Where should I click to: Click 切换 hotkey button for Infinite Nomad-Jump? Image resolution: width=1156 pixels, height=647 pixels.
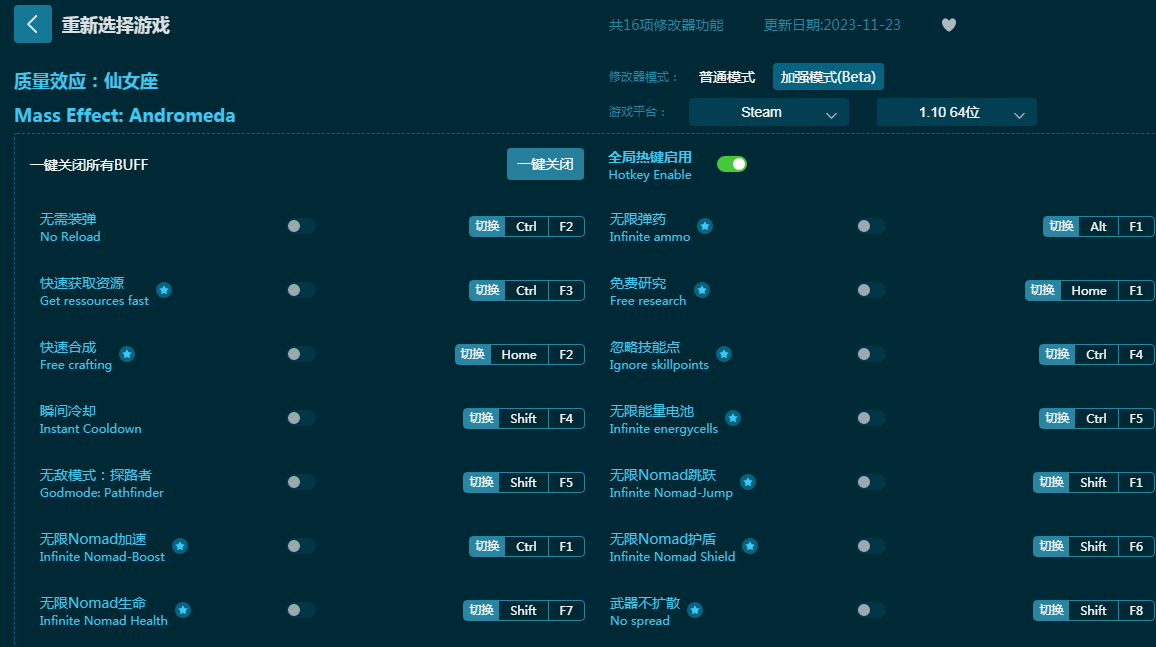click(1051, 483)
